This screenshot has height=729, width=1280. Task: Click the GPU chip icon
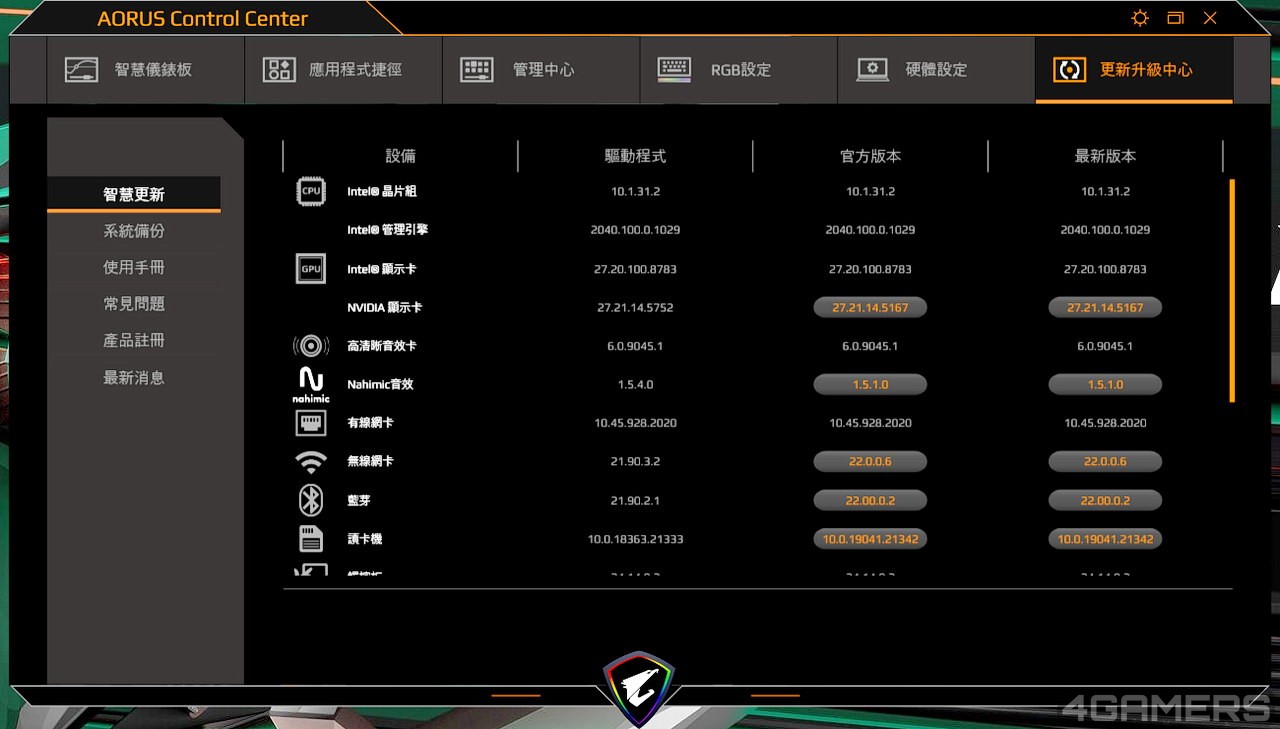[311, 269]
